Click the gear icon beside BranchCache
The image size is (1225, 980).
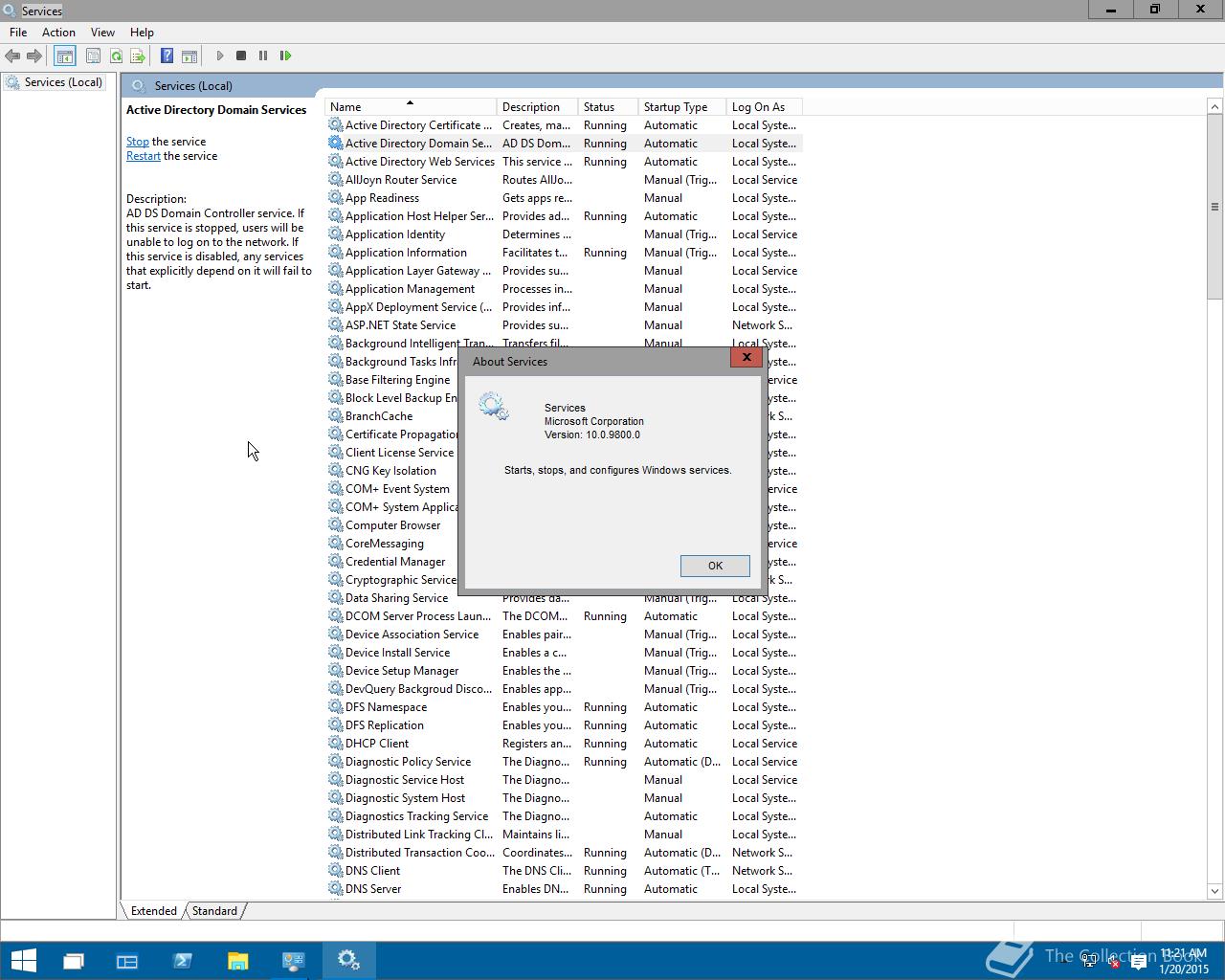pyautogui.click(x=335, y=416)
